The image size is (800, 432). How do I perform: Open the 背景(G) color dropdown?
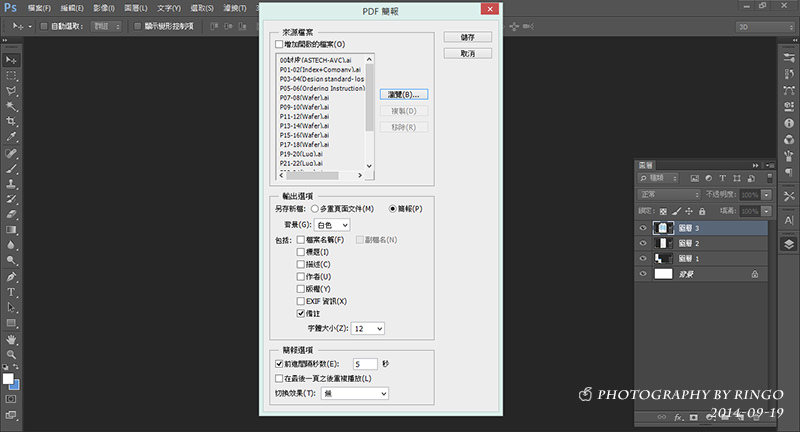pyautogui.click(x=332, y=225)
